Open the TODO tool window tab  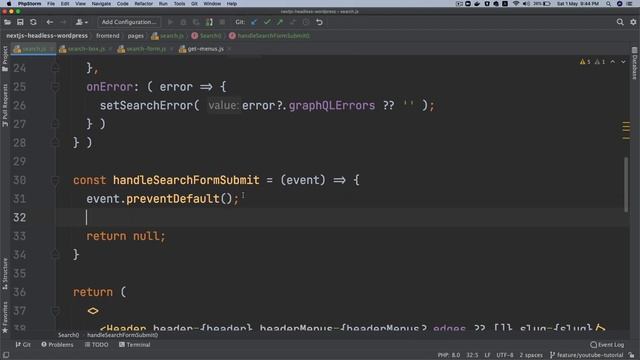(97, 345)
